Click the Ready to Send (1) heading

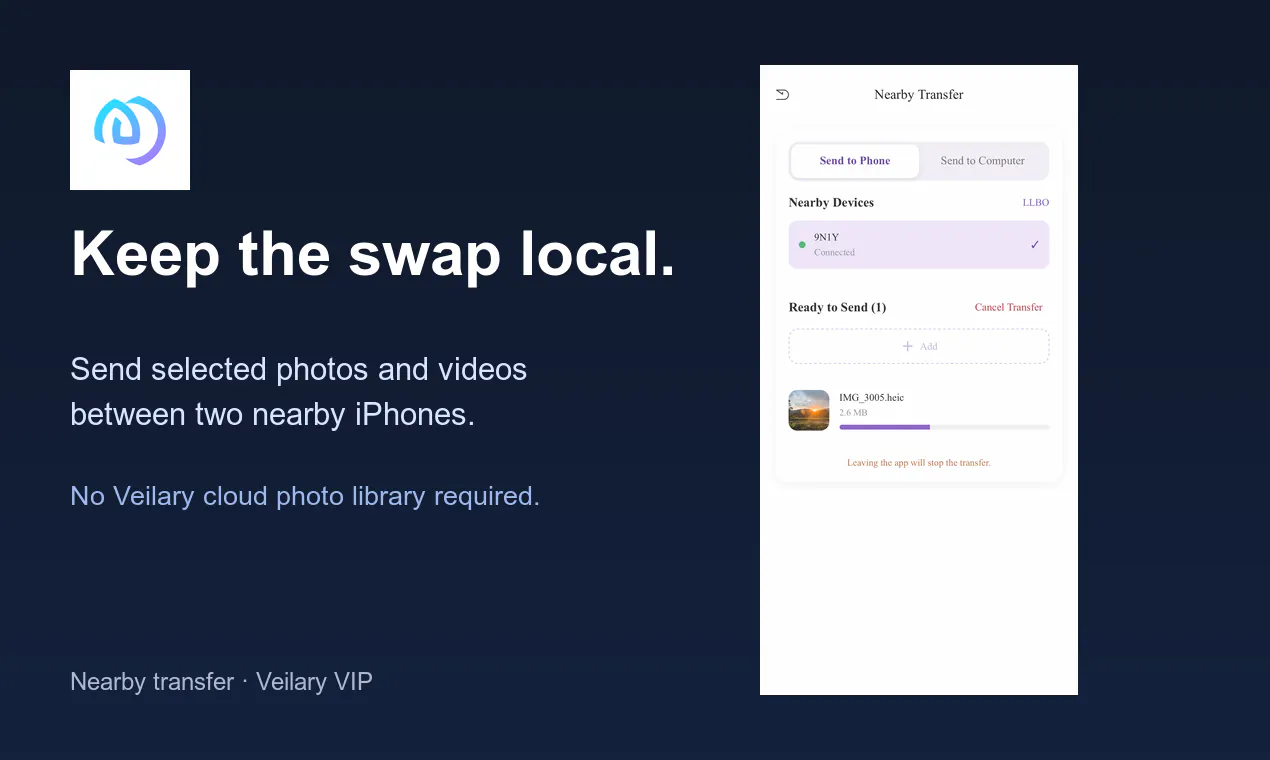(x=837, y=308)
